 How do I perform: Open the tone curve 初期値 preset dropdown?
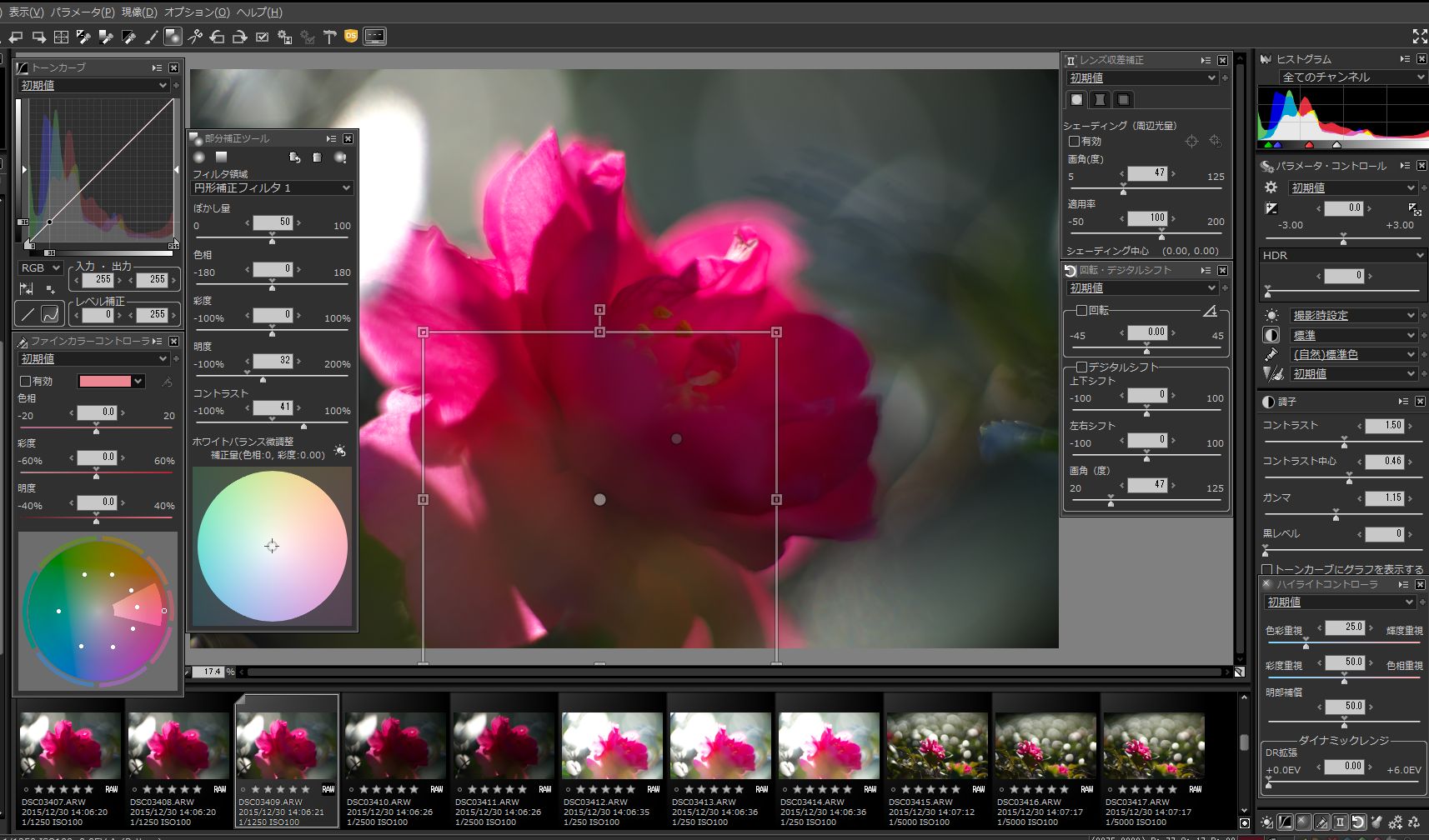[x=93, y=85]
